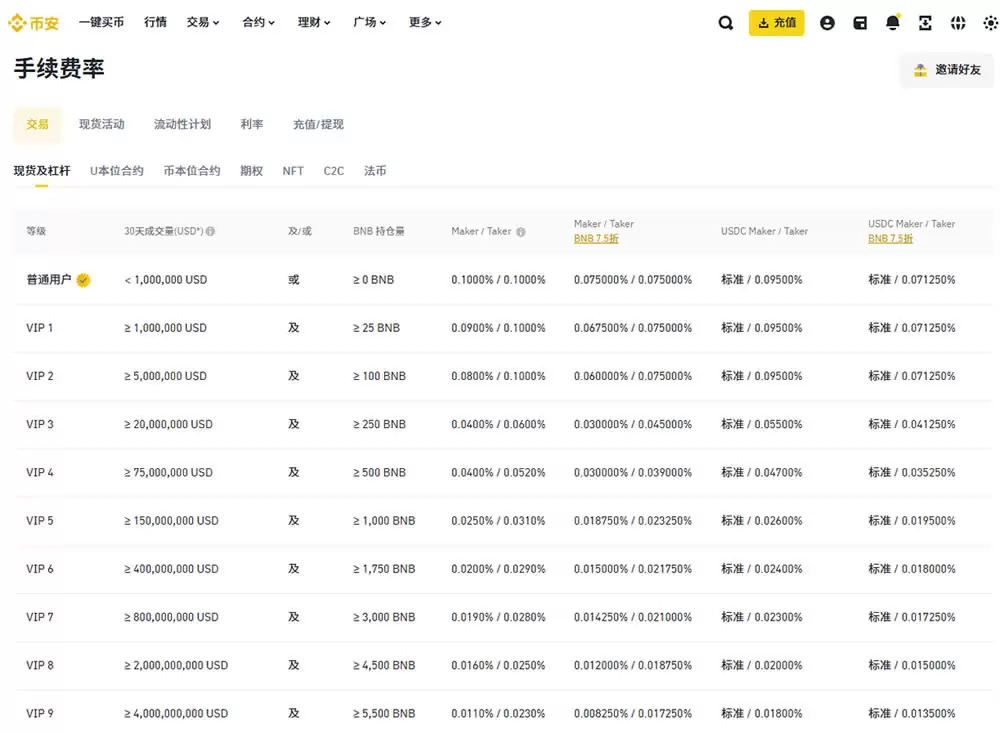Select the NFT tab

pyautogui.click(x=293, y=171)
